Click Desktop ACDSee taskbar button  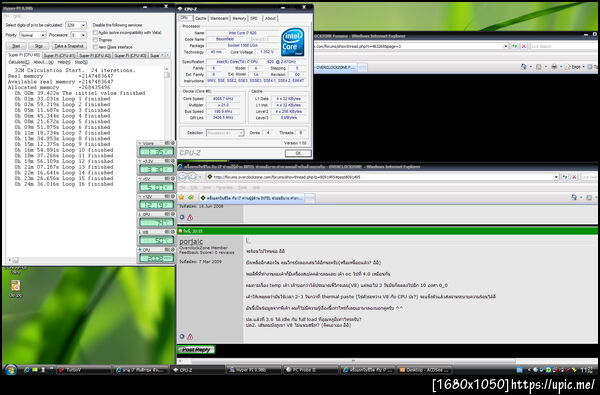click(424, 370)
